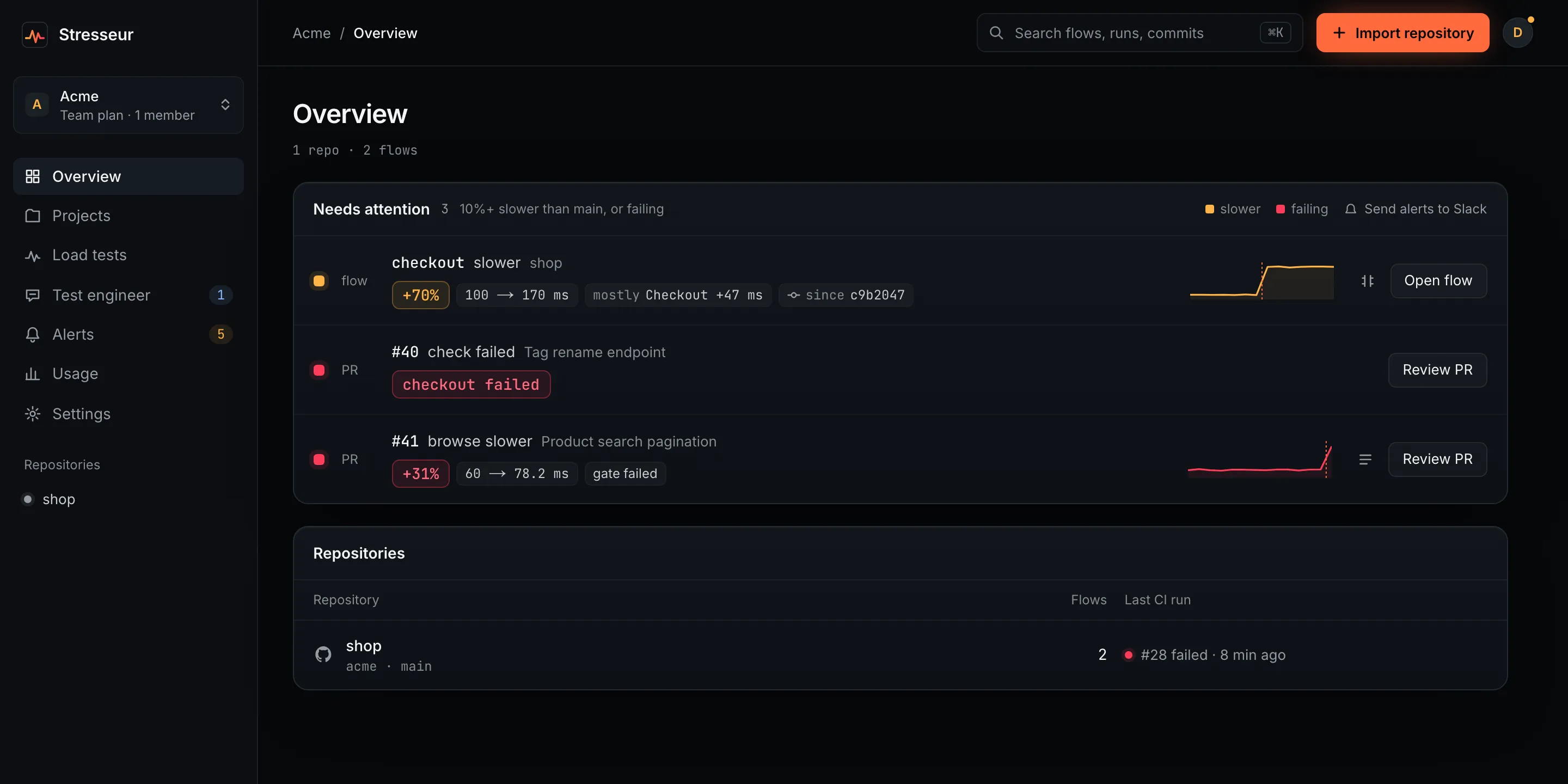Open Load tests in the sidebar

pos(128,255)
